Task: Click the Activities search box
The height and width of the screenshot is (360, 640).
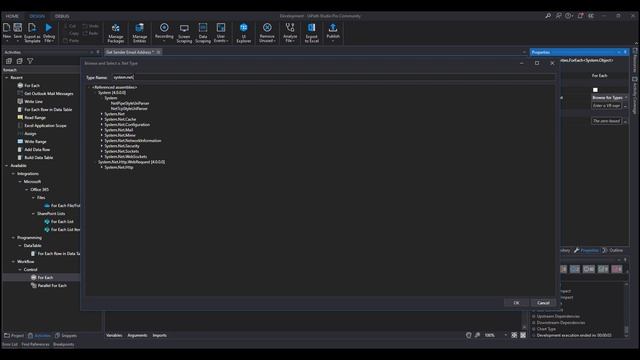Action: point(41,70)
